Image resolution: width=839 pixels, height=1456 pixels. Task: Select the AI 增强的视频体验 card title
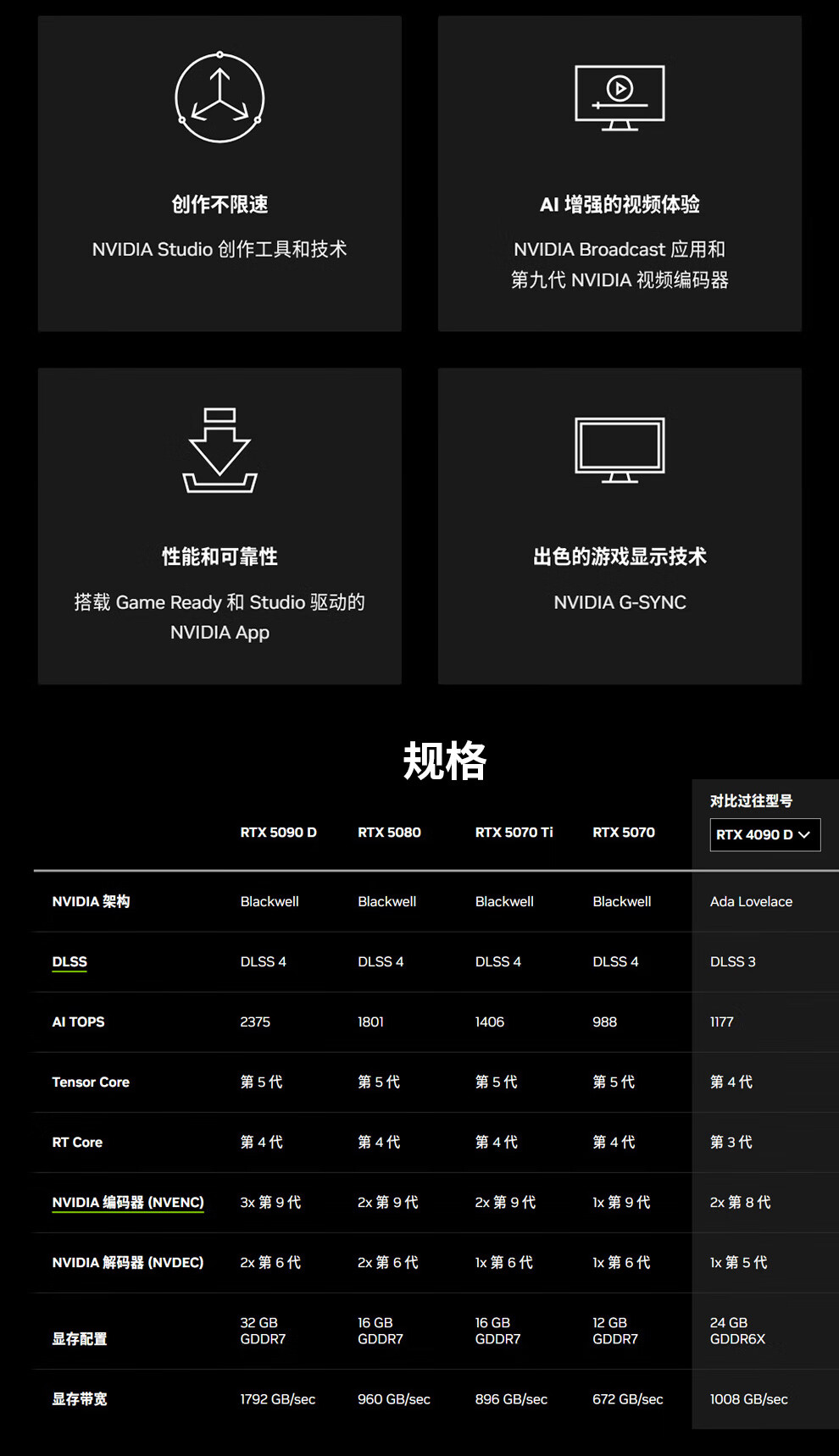(x=620, y=204)
